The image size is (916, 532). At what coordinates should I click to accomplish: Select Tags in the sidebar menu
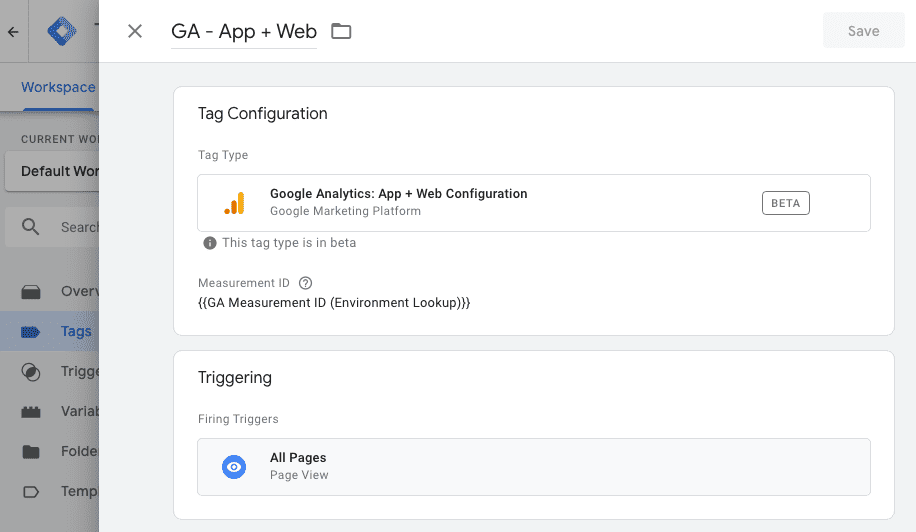click(50, 331)
